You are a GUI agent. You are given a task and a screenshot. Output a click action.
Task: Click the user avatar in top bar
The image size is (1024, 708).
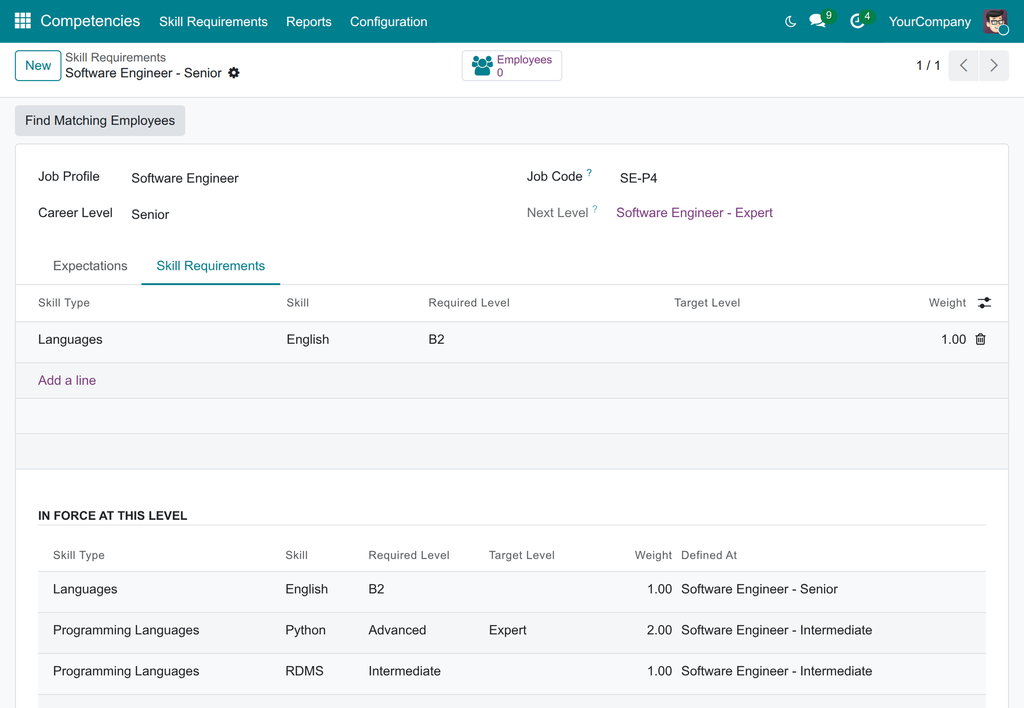click(995, 22)
